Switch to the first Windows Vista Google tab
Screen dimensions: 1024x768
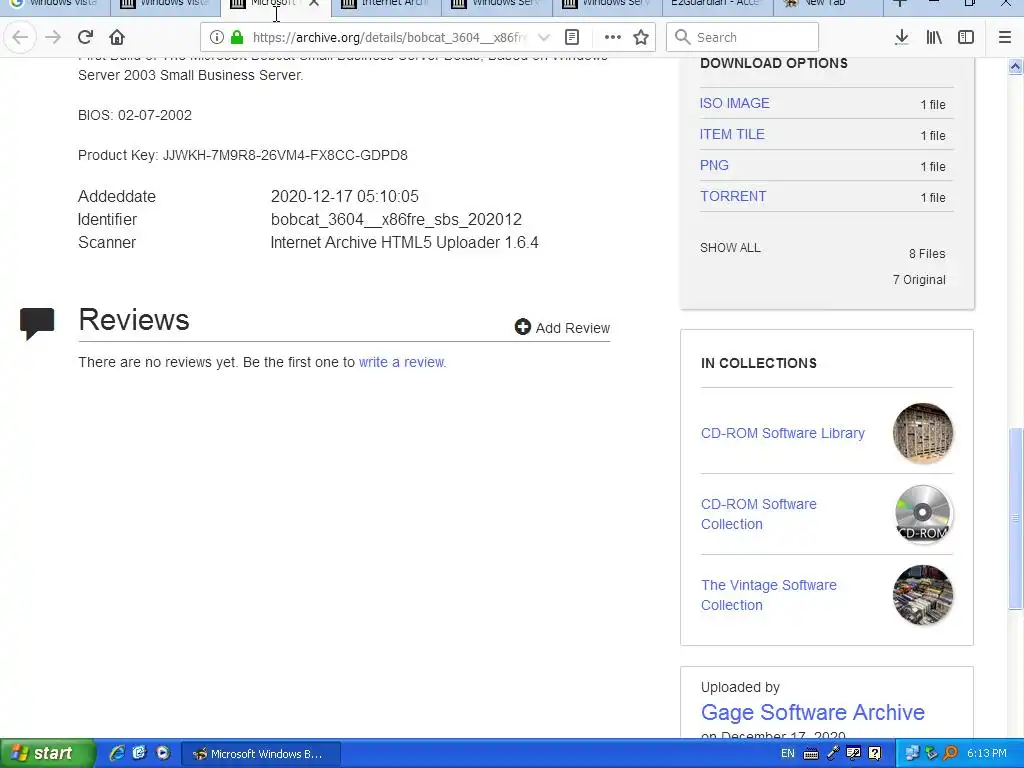(55, 4)
